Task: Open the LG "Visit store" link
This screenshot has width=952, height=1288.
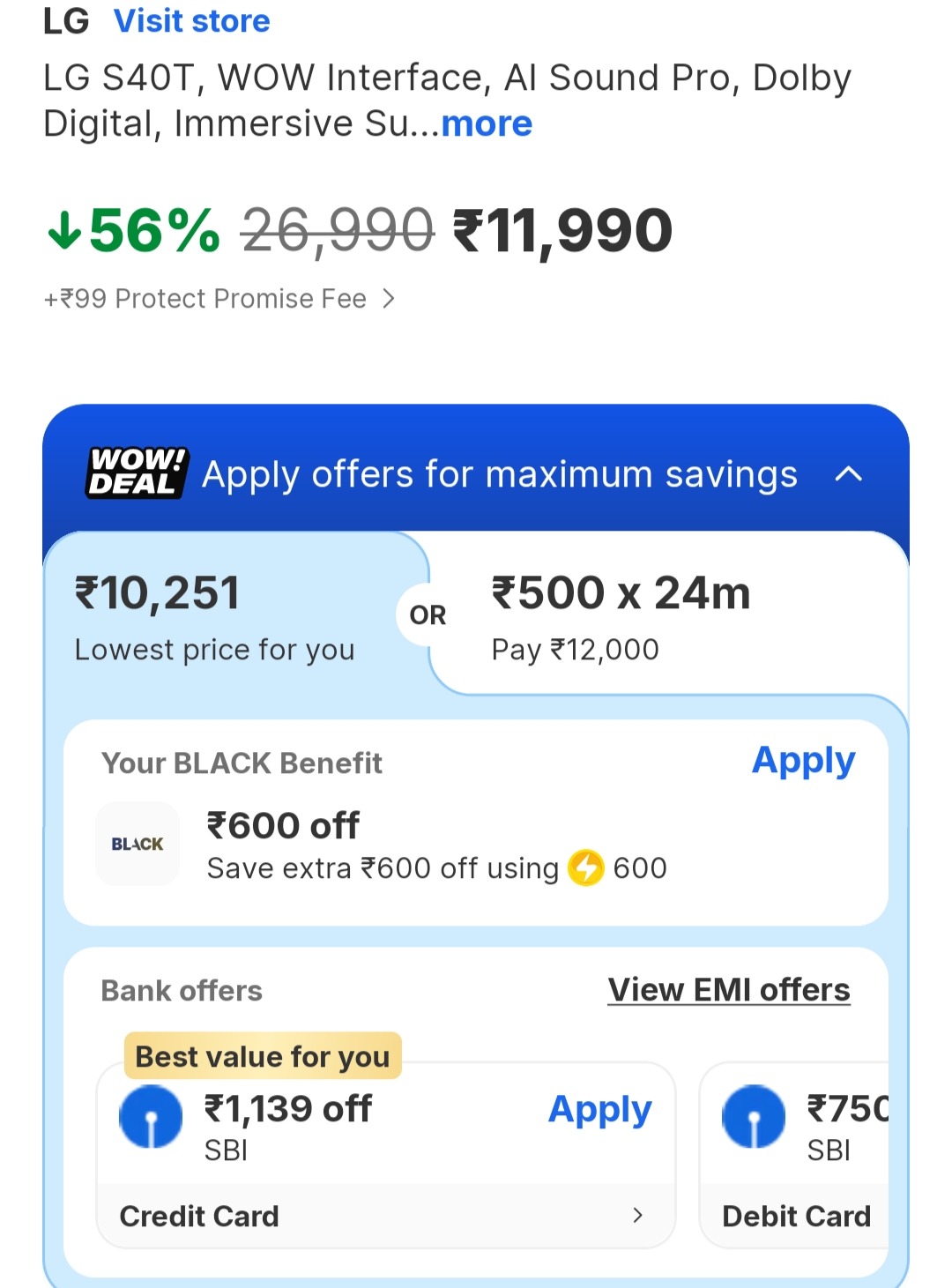Action: (x=192, y=21)
